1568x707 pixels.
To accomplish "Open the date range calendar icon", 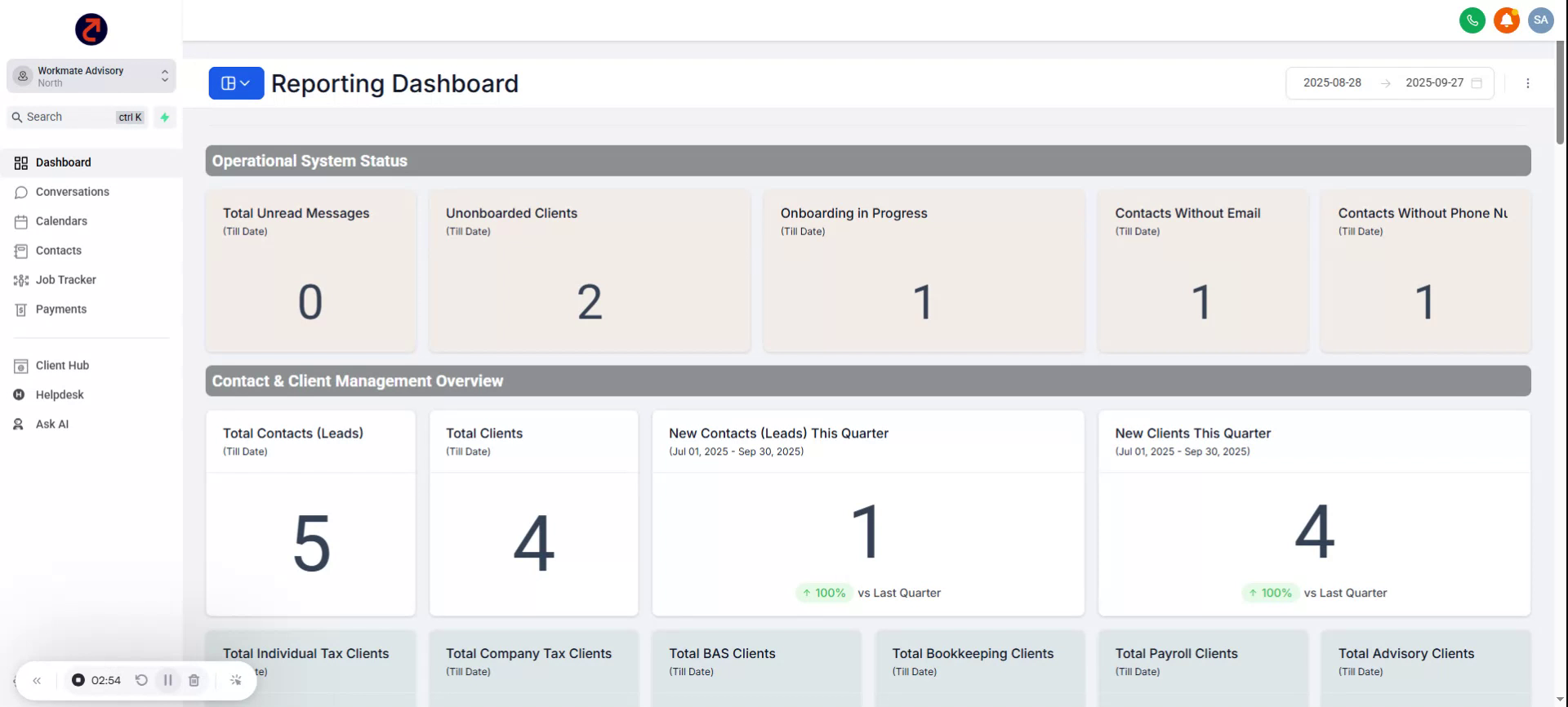I will 1477,83.
